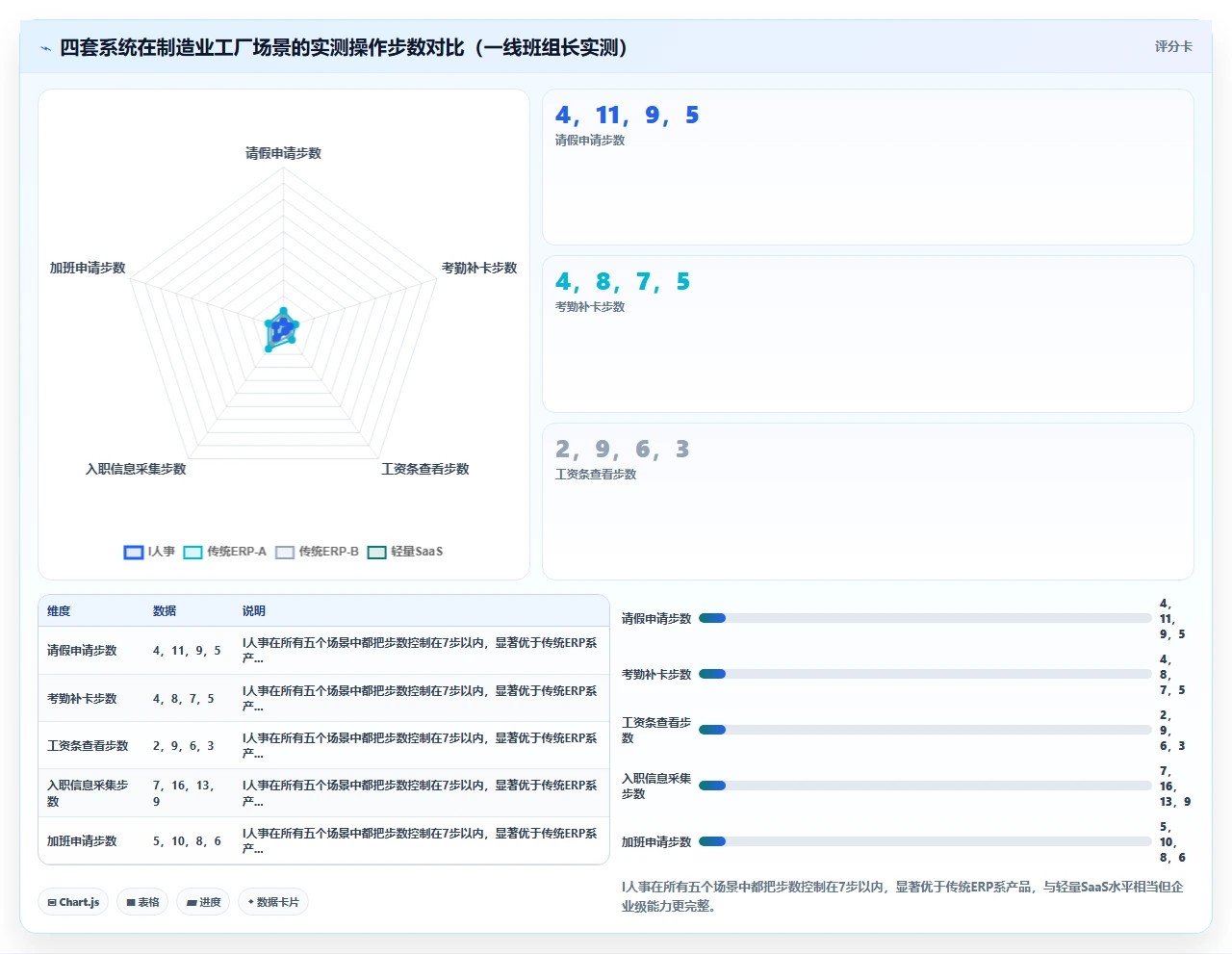Click the 数据 column header

(165, 611)
